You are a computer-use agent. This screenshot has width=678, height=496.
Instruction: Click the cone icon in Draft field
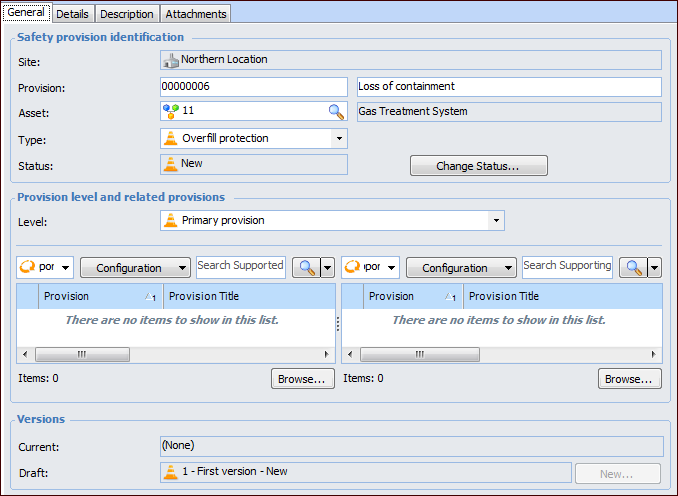(171, 472)
